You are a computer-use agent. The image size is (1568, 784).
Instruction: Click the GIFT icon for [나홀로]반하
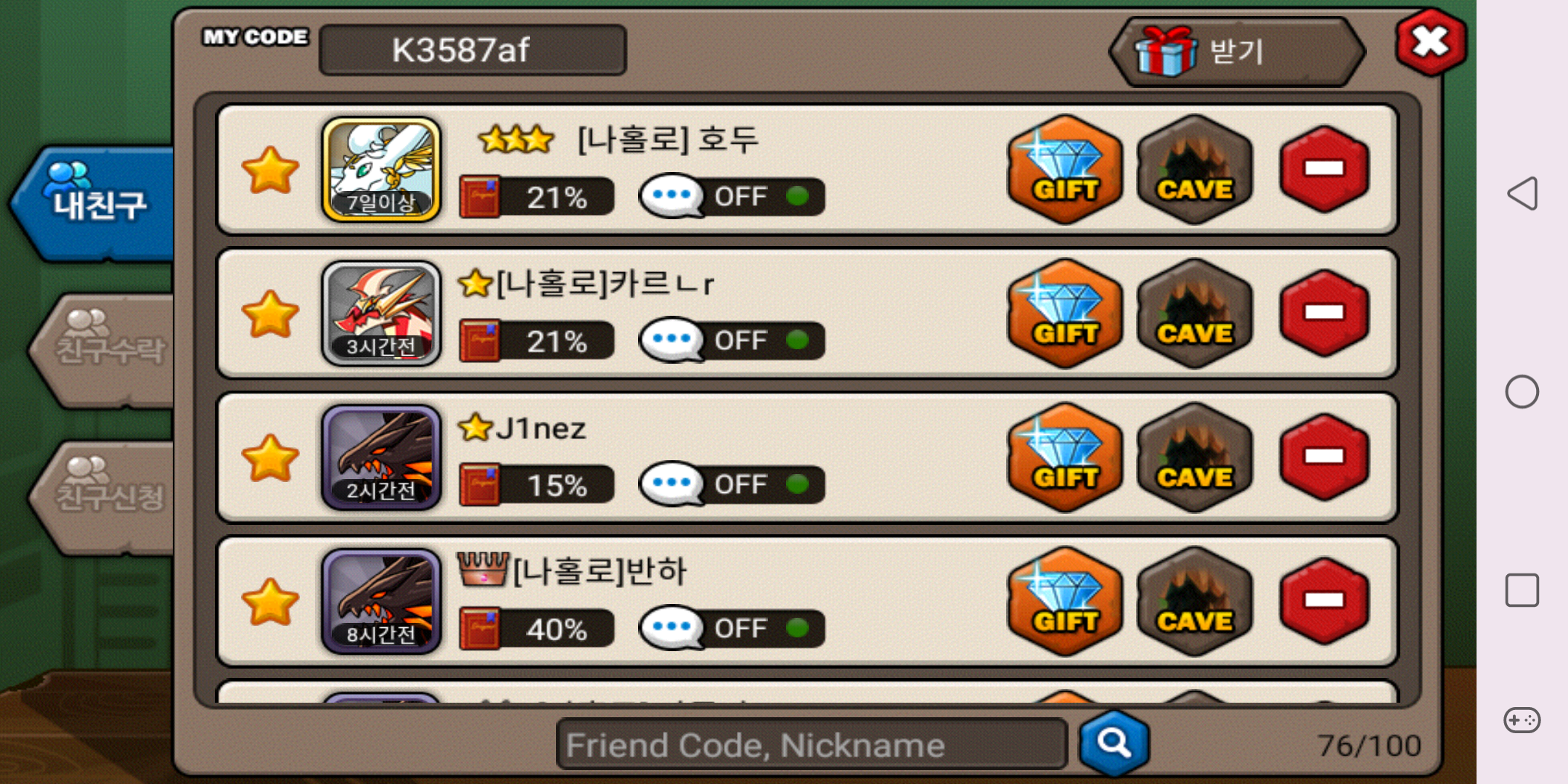coord(1066,602)
